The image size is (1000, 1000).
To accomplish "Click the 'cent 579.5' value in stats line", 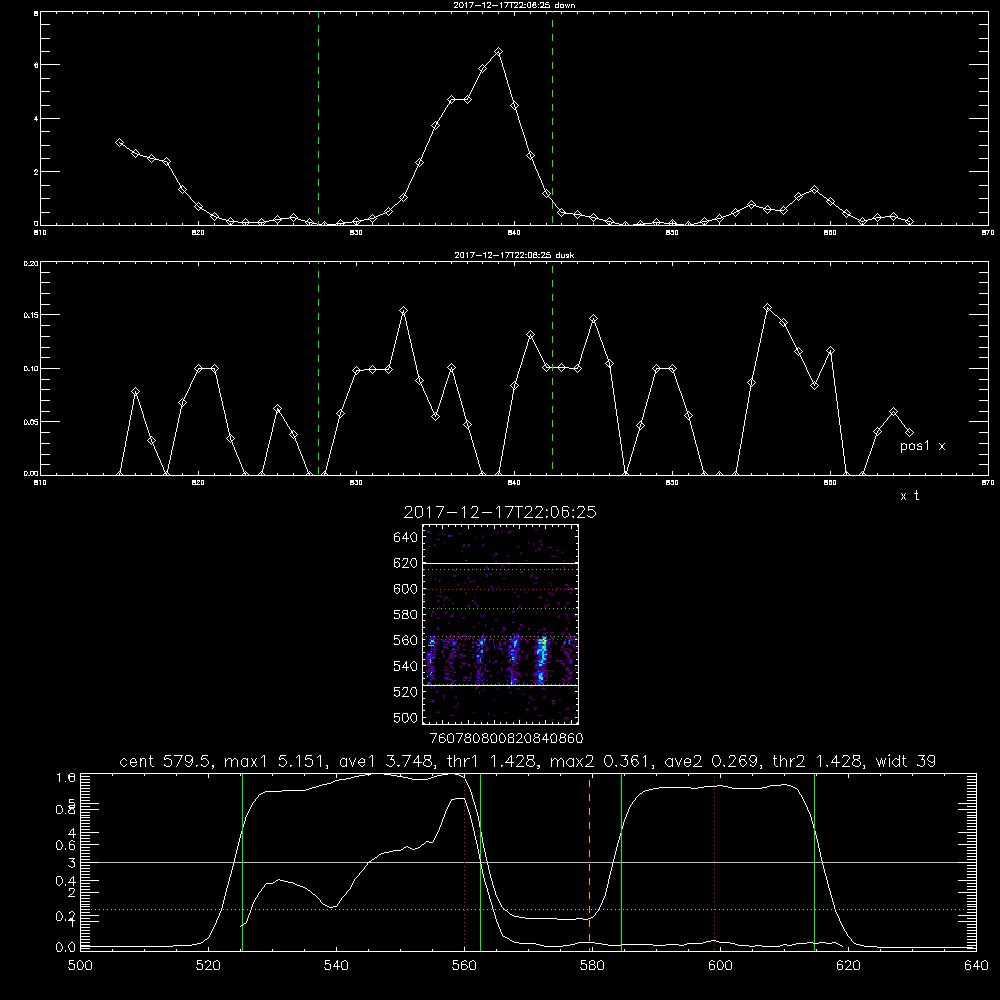I will click(167, 761).
